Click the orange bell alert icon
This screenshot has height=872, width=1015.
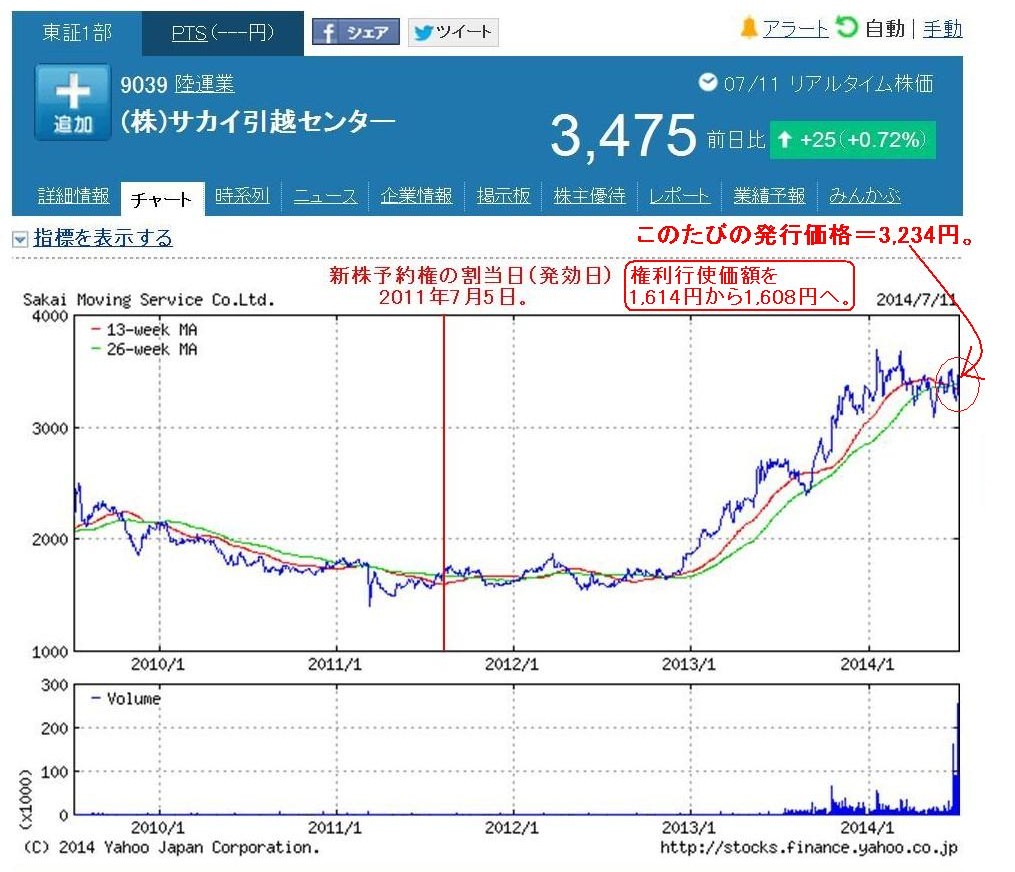tap(749, 28)
